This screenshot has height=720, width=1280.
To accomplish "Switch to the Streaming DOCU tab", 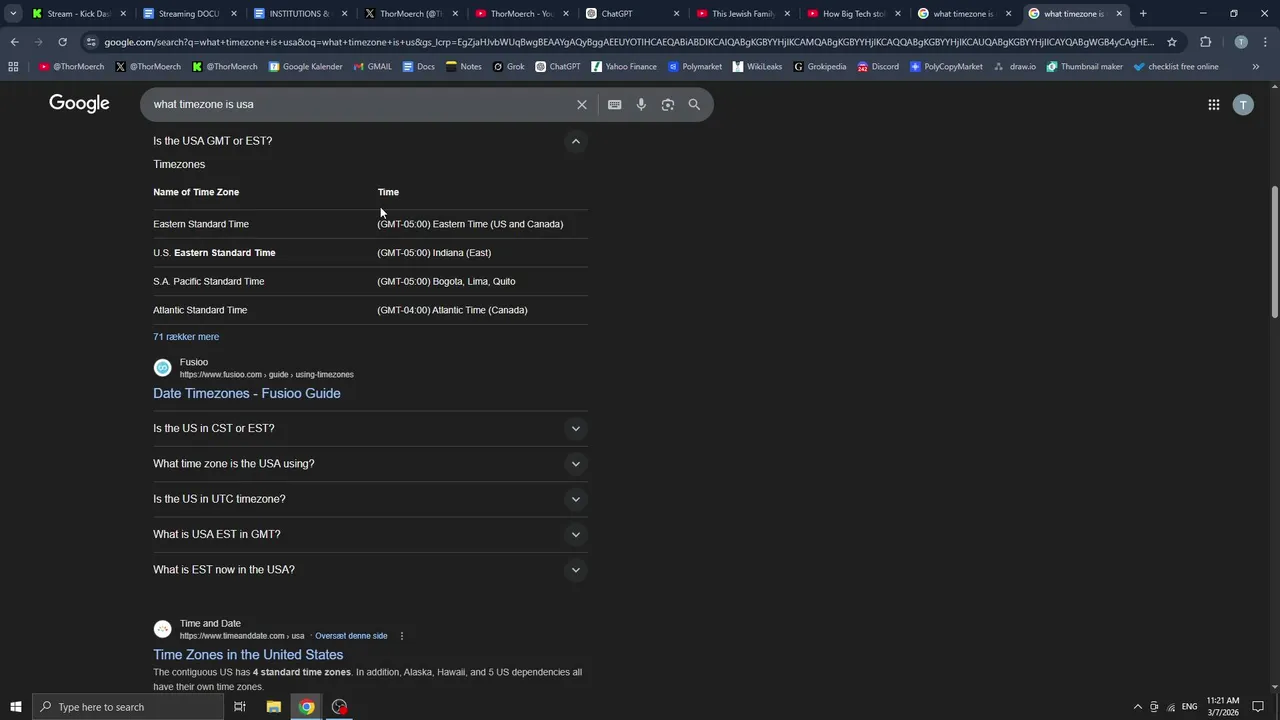I will [189, 14].
